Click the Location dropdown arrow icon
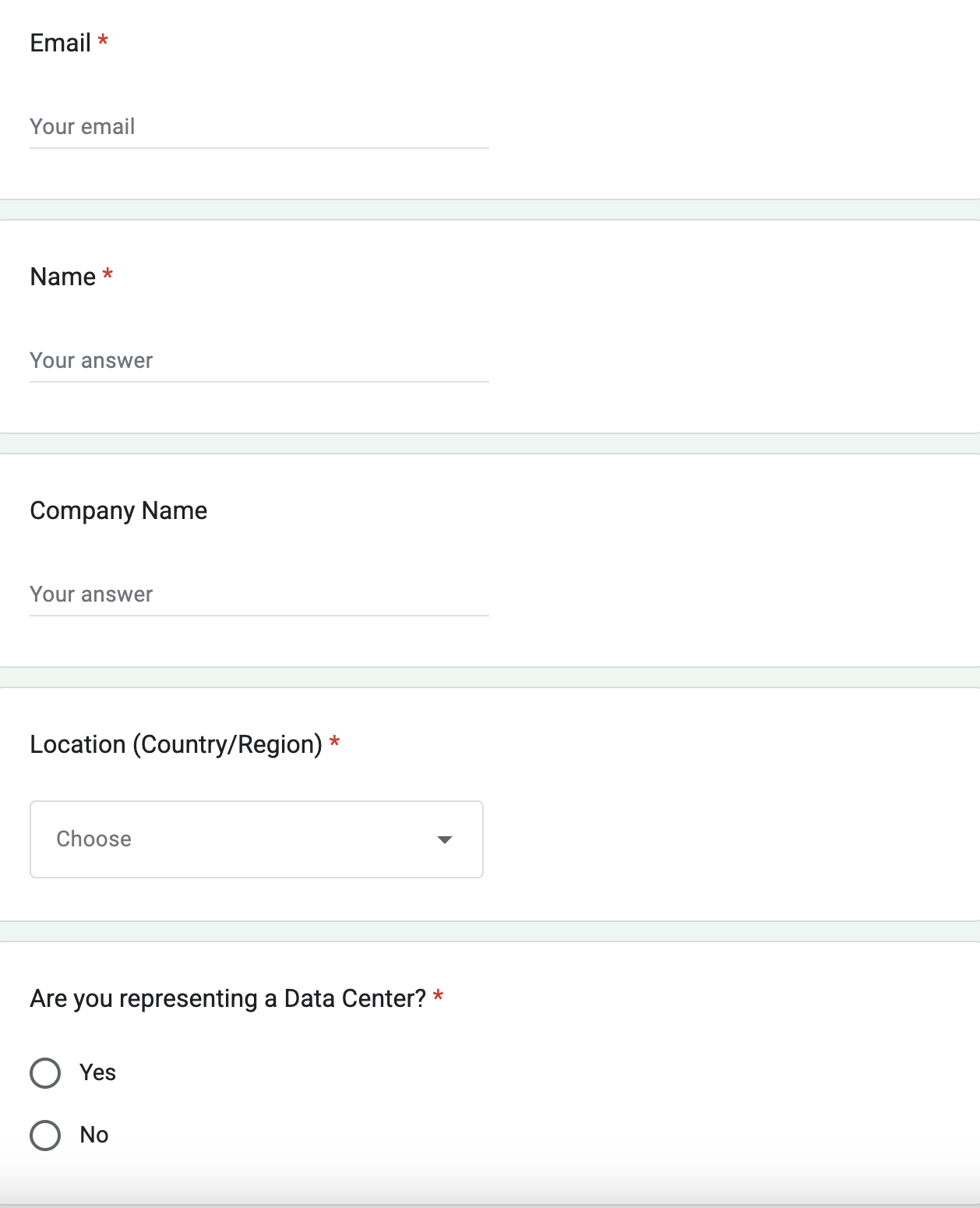 [x=445, y=839]
